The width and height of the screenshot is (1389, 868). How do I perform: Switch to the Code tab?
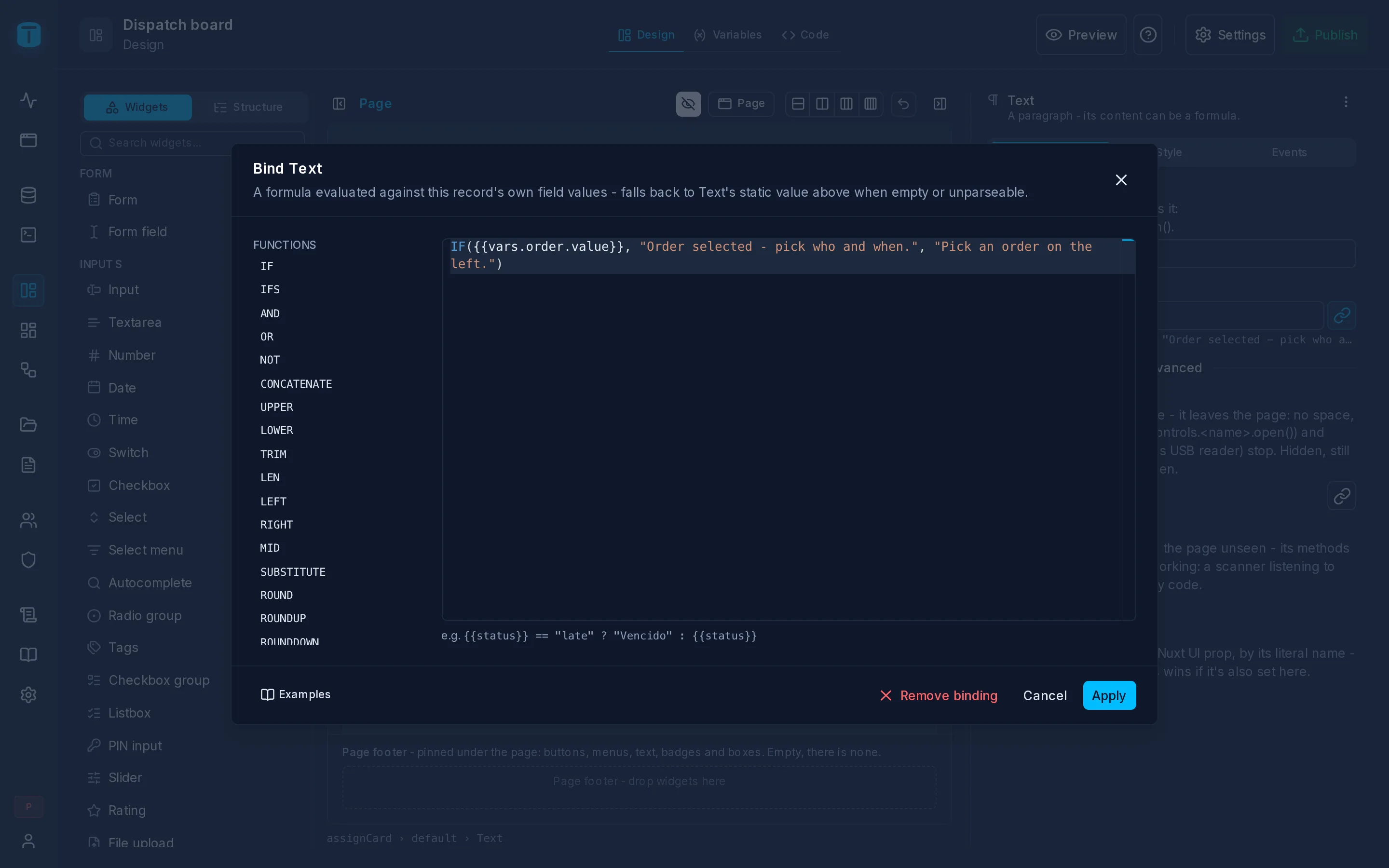point(805,34)
